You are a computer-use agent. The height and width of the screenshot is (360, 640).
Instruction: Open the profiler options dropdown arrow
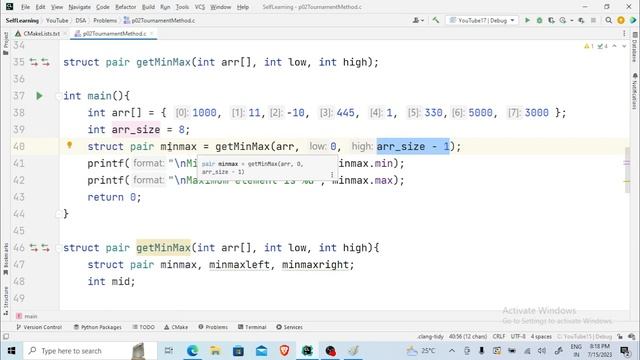tap(571, 20)
